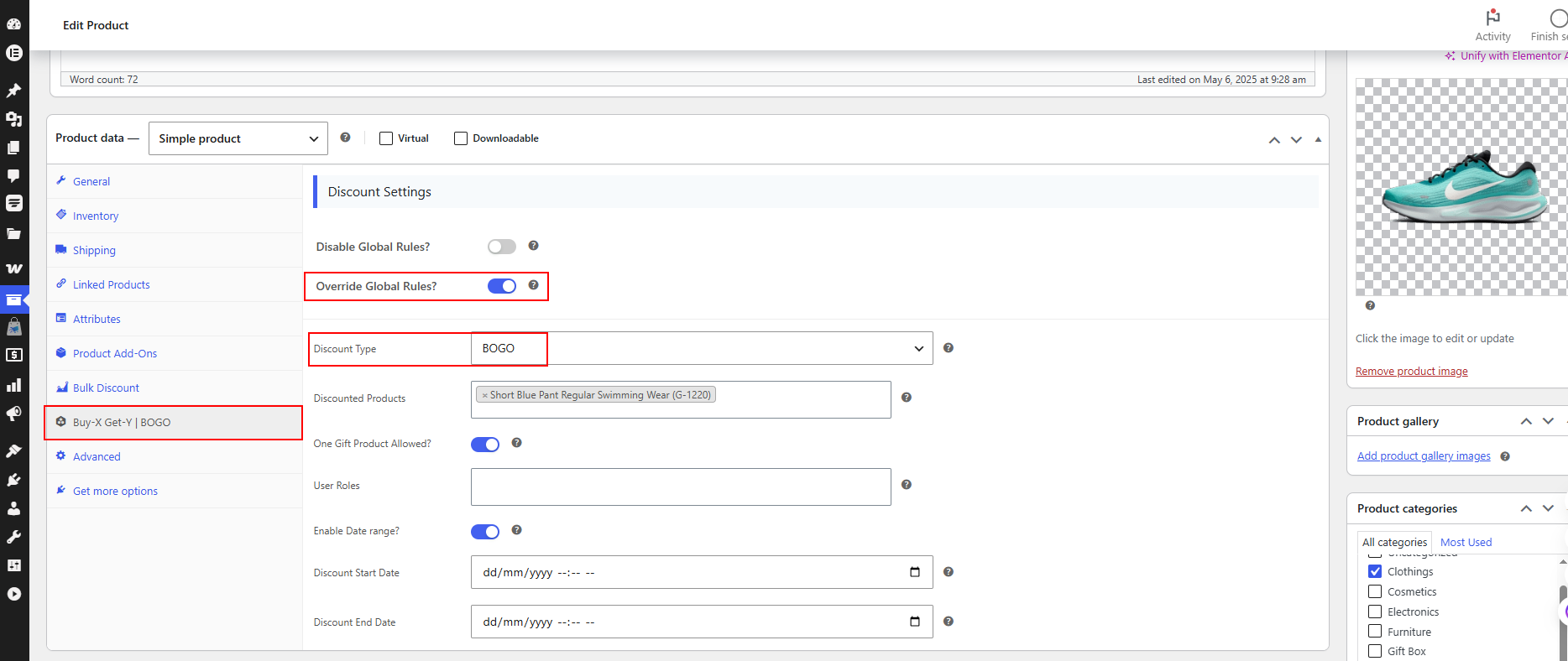This screenshot has width=1568, height=661.
Task: Open Plugins plug icon in sidebar
Action: coord(14,480)
